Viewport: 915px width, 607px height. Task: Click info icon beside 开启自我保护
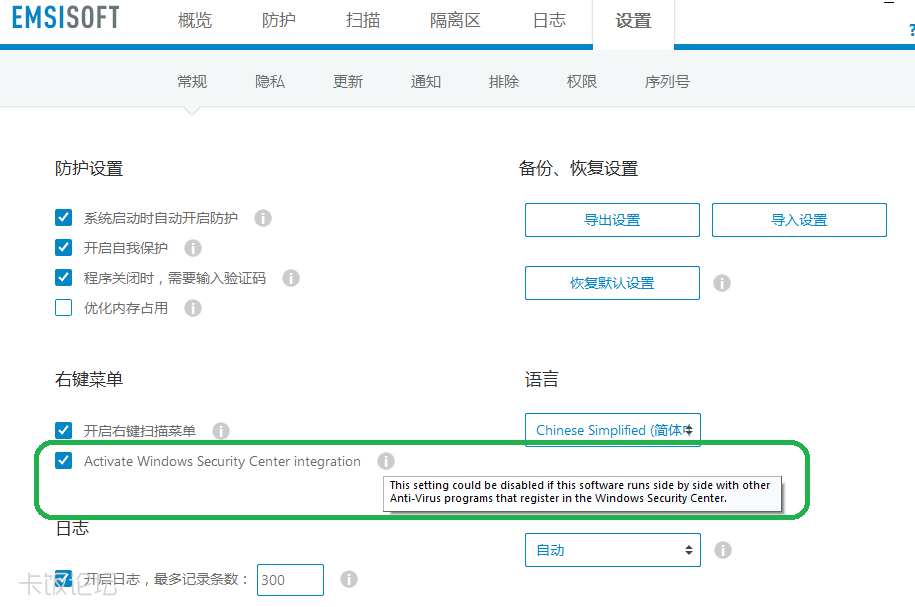193,248
